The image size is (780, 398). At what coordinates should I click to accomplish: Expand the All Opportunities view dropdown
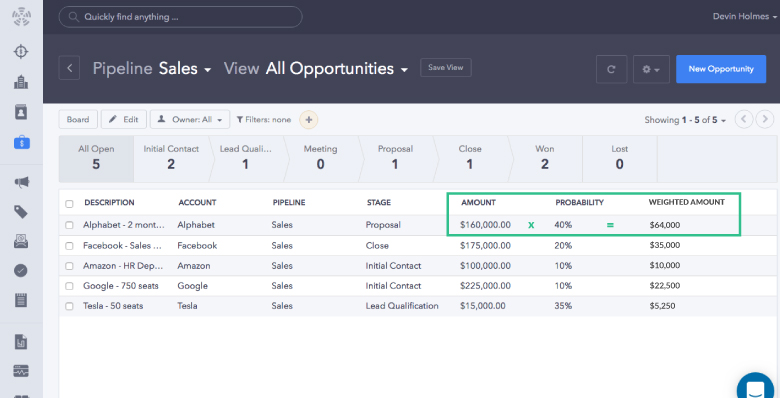(x=337, y=69)
